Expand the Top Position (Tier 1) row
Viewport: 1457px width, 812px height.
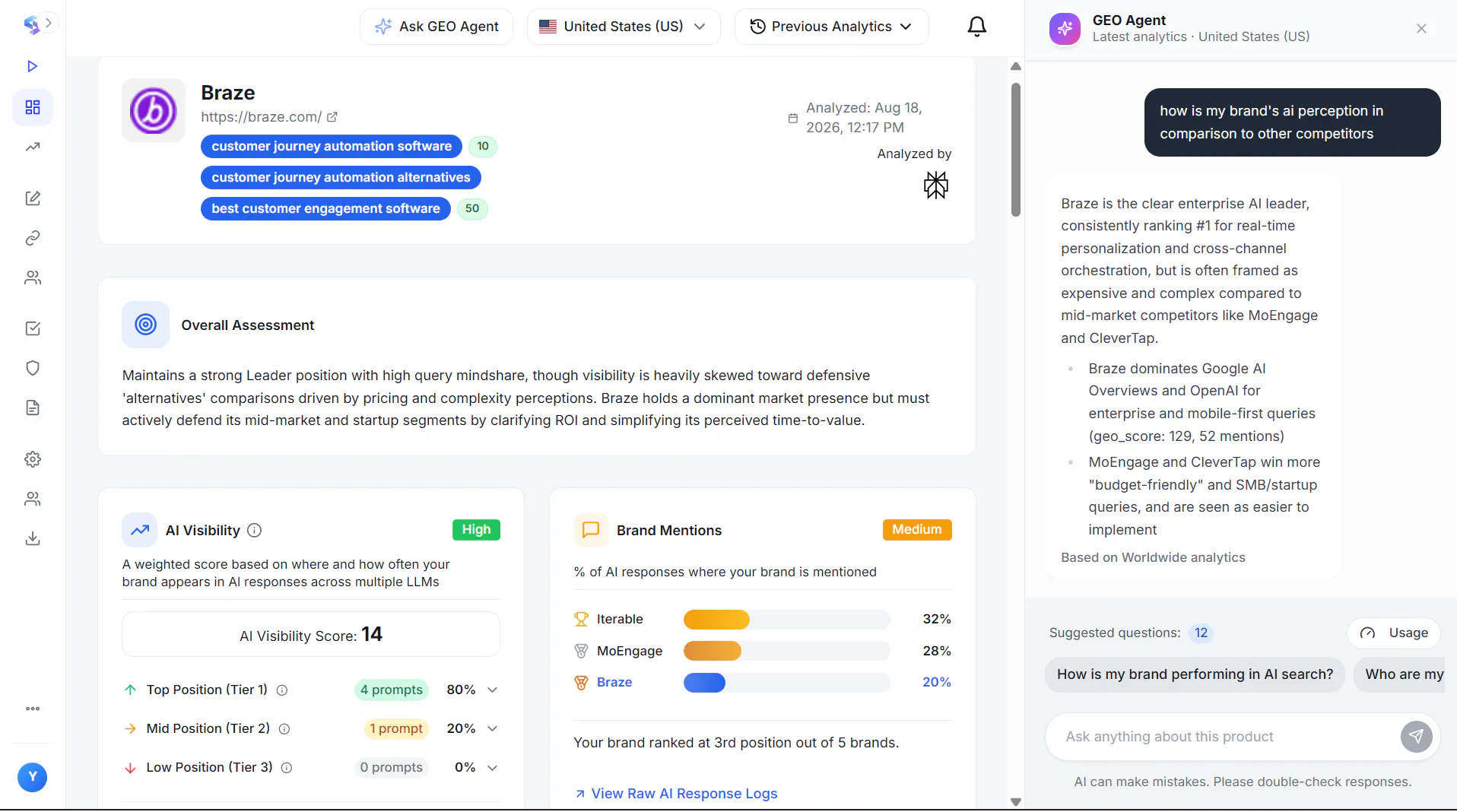click(x=493, y=690)
